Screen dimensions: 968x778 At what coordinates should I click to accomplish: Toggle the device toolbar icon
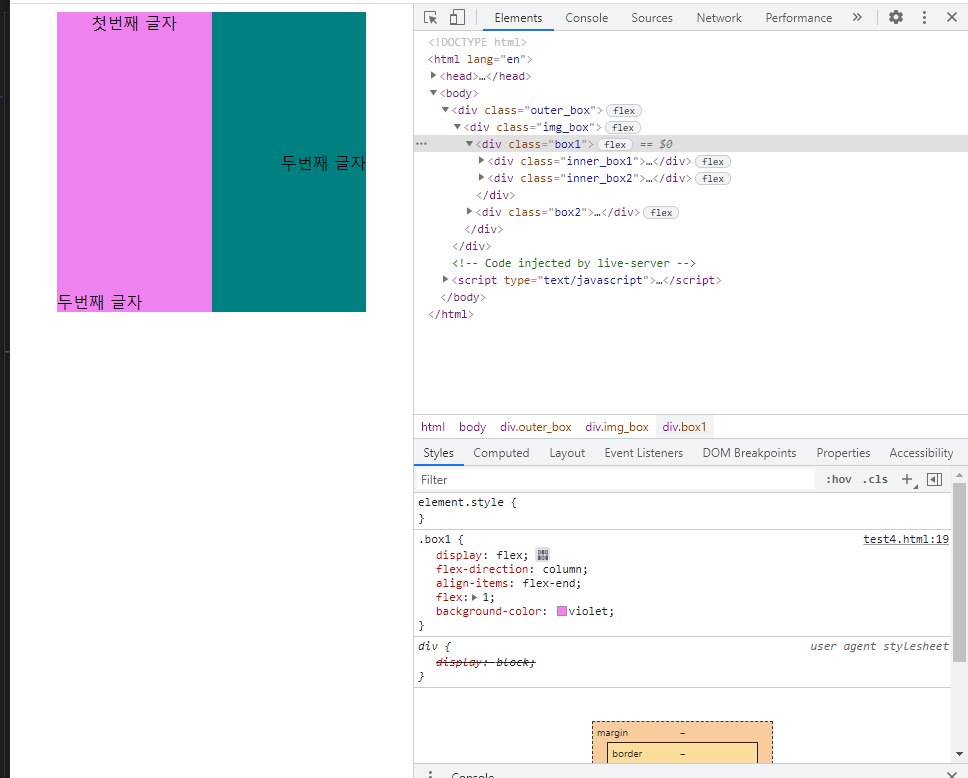tap(457, 17)
